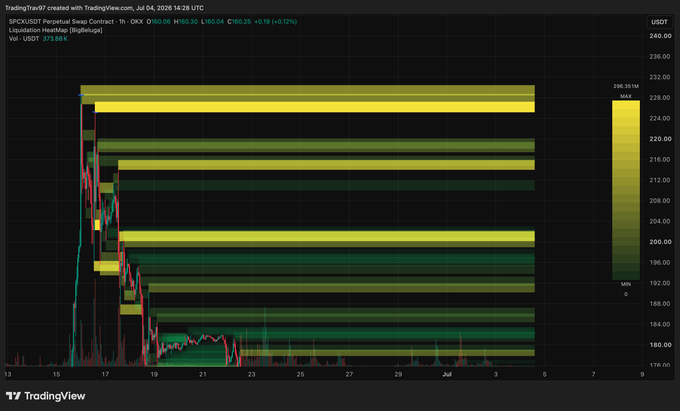
Task: Select the volume value 373.88 K
Action: pyautogui.click(x=55, y=39)
